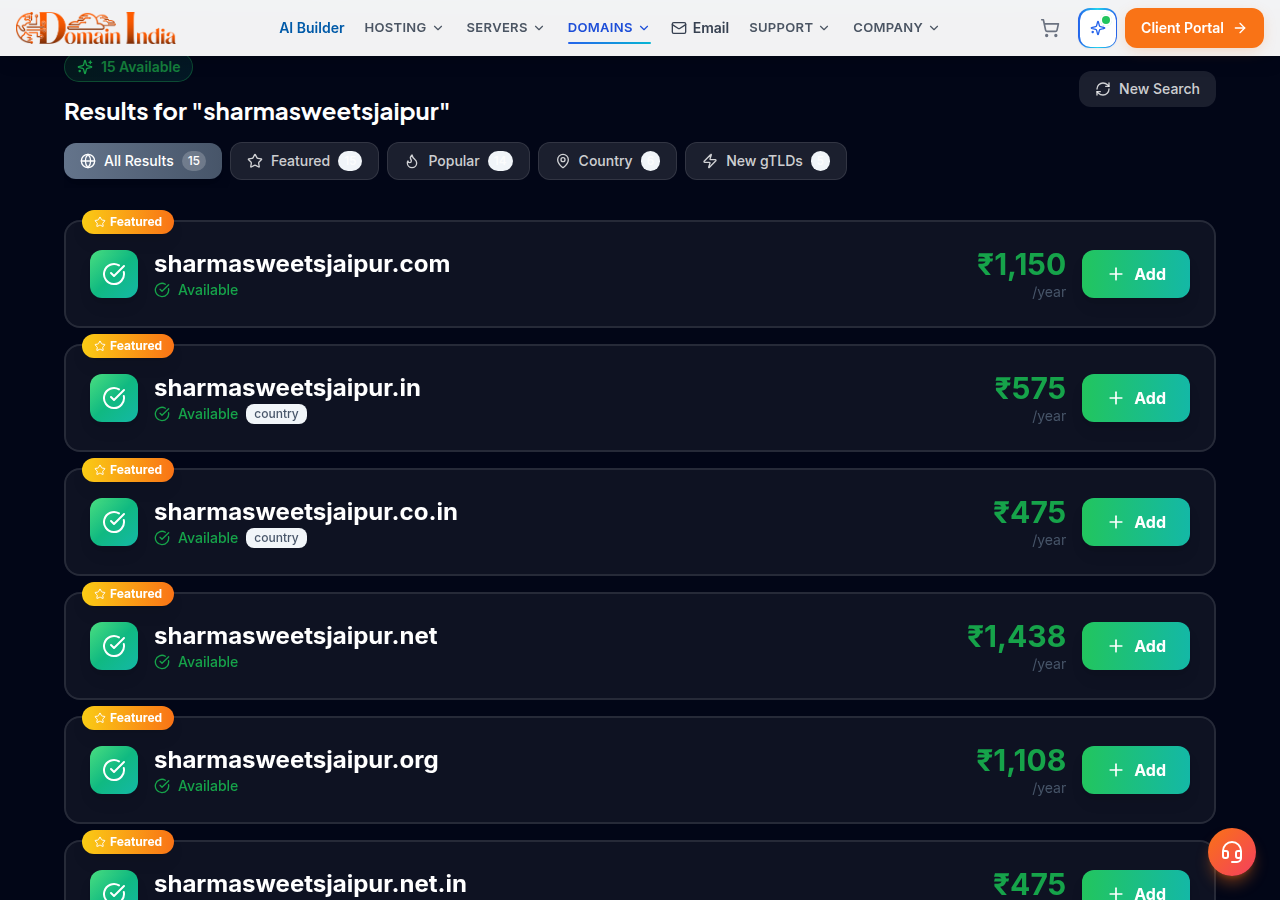
Task: Click green check icon for sharmasweetsjaipur.org
Action: click(114, 770)
